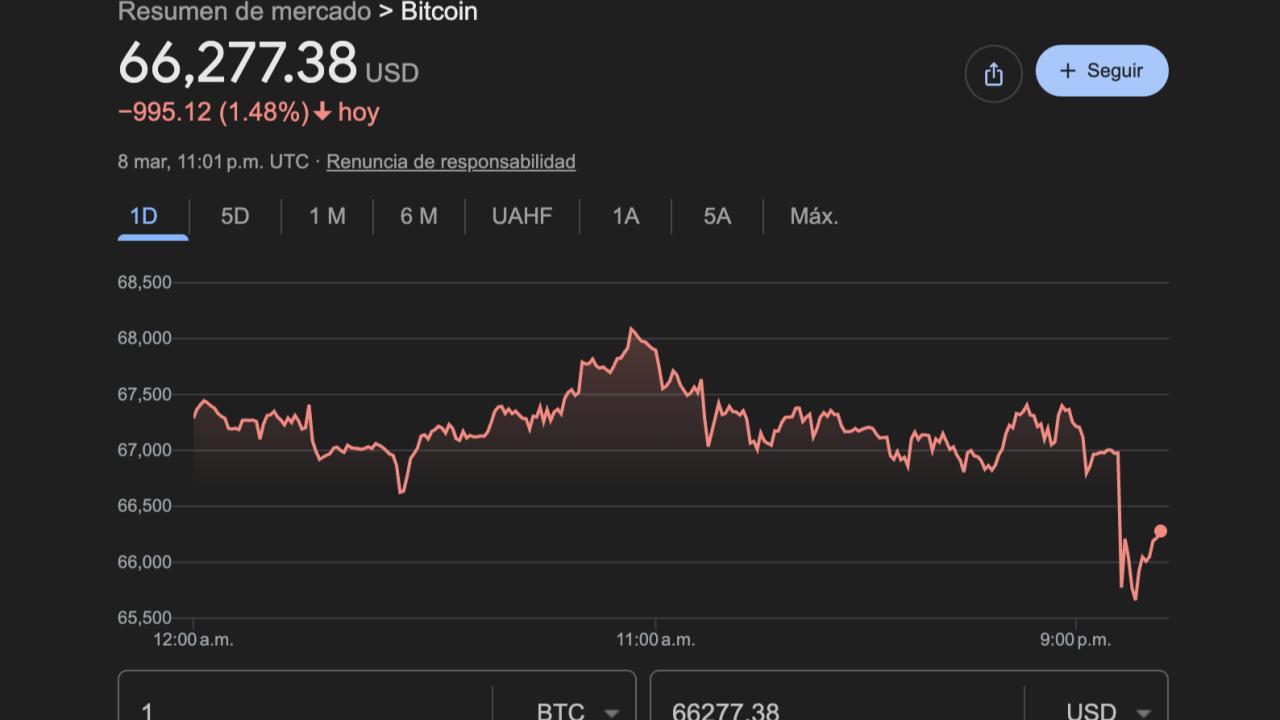1280x720 pixels.
Task: Expand the dropdown arrow next to BTC
Action: click(x=611, y=712)
